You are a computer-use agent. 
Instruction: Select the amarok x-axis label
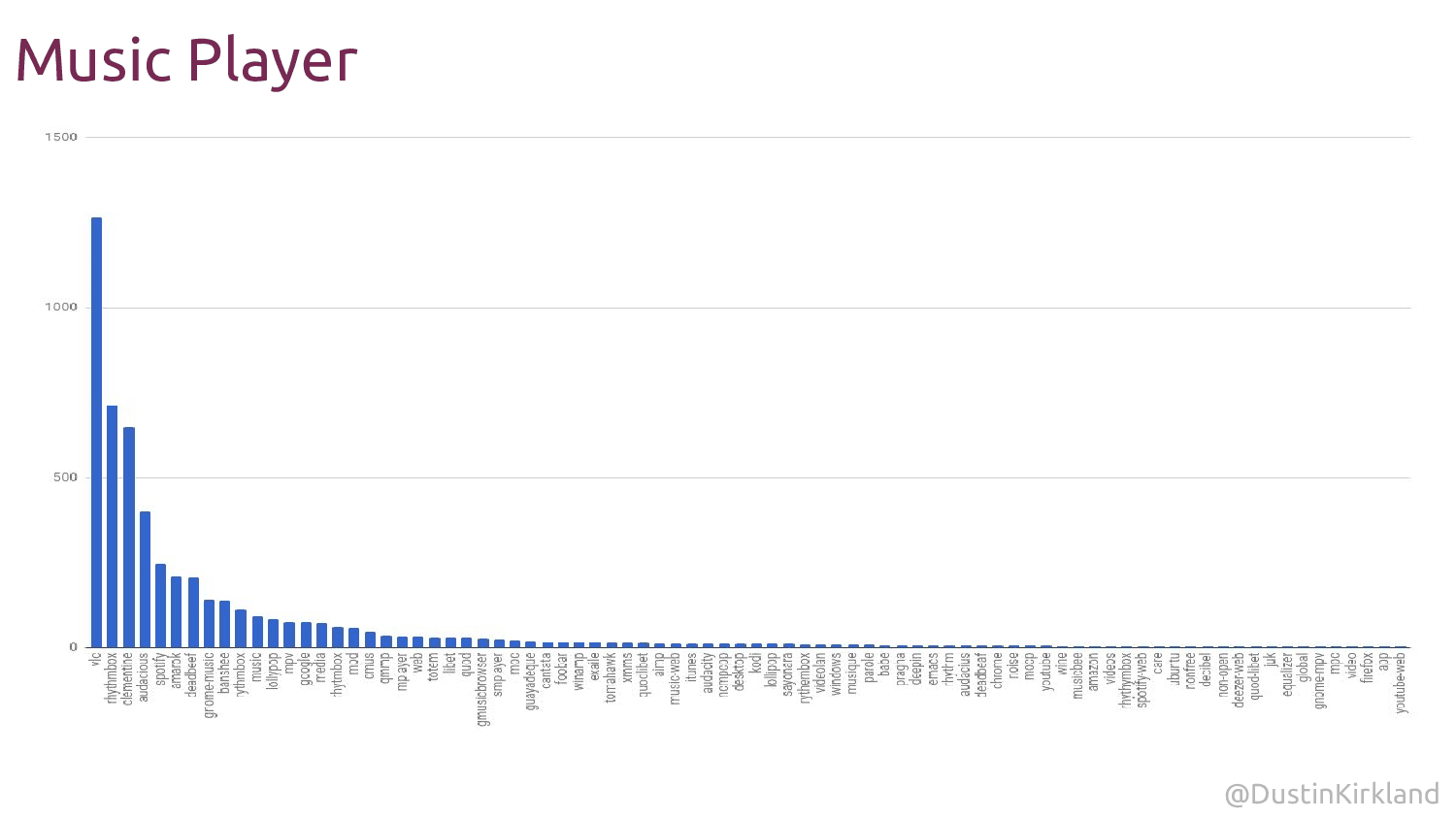click(177, 671)
